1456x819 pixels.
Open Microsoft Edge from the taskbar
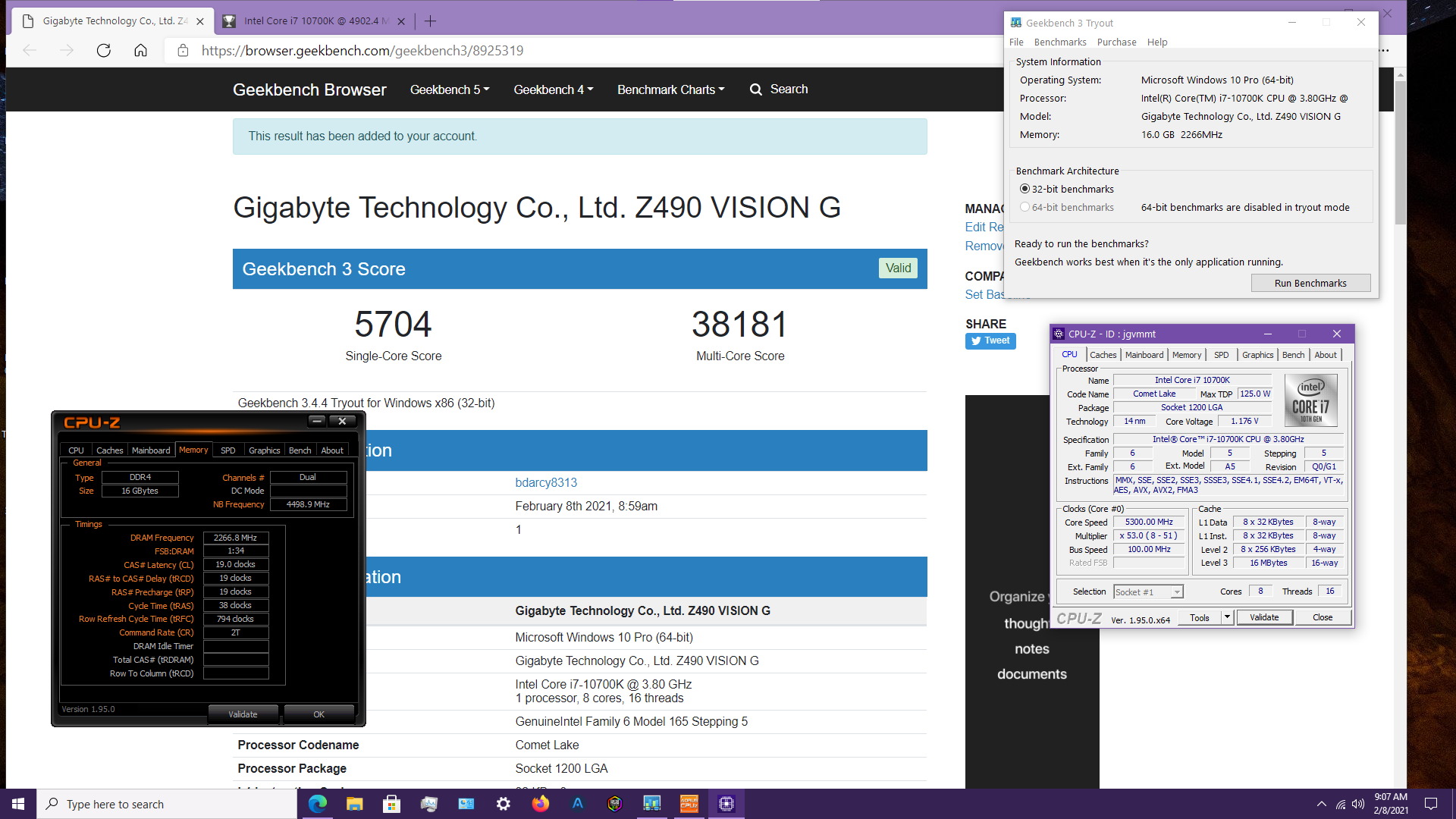pos(318,804)
